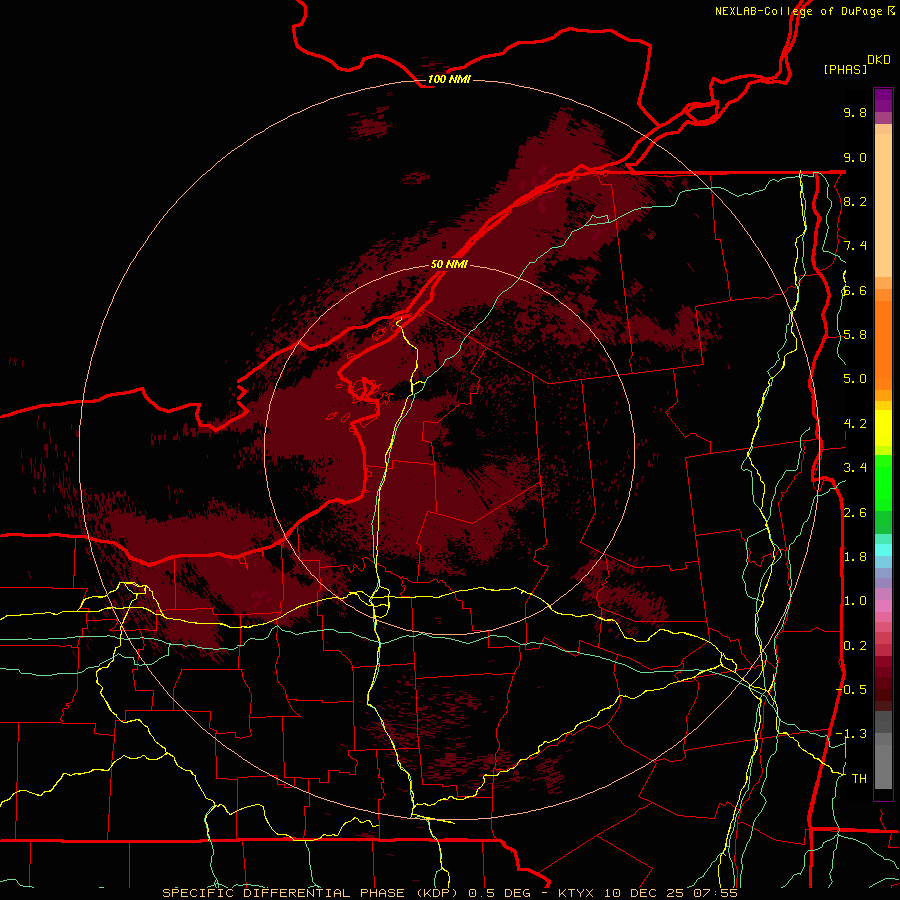Click the -1.3 scale value
Image resolution: width=900 pixels, height=900 pixels.
(851, 734)
